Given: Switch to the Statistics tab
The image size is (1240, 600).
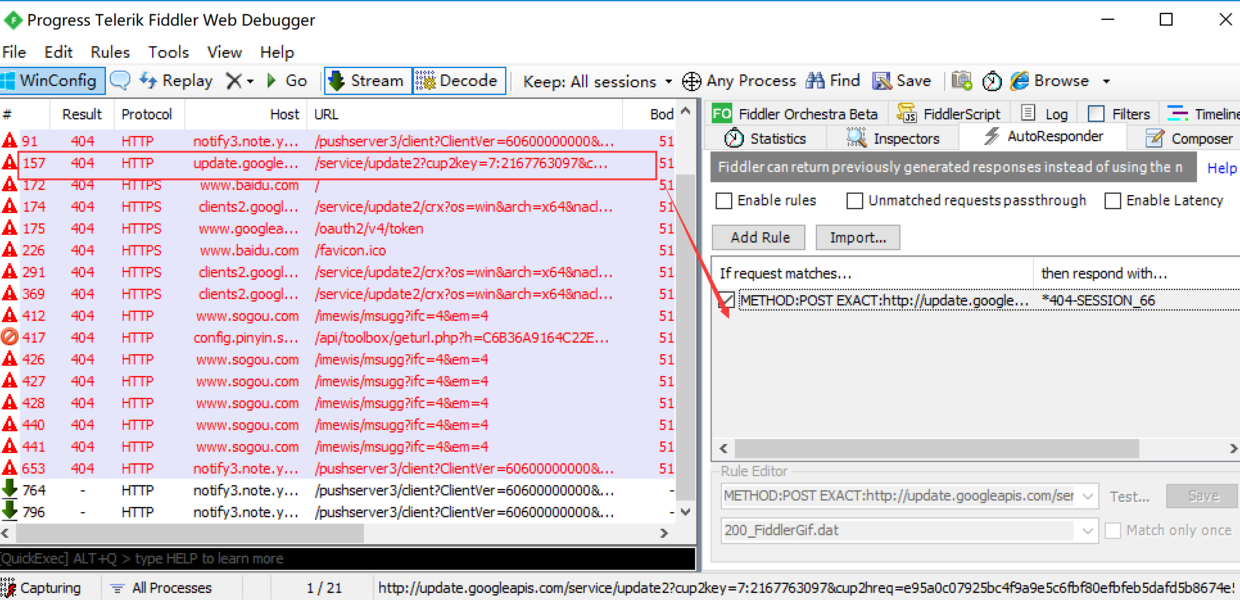Looking at the screenshot, I should [x=765, y=138].
